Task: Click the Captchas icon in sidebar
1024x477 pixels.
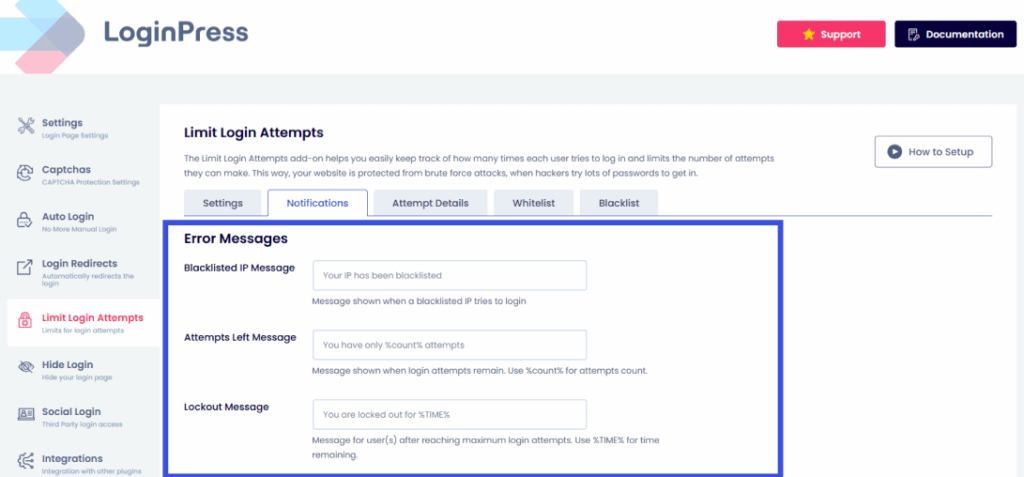Action: [x=26, y=174]
